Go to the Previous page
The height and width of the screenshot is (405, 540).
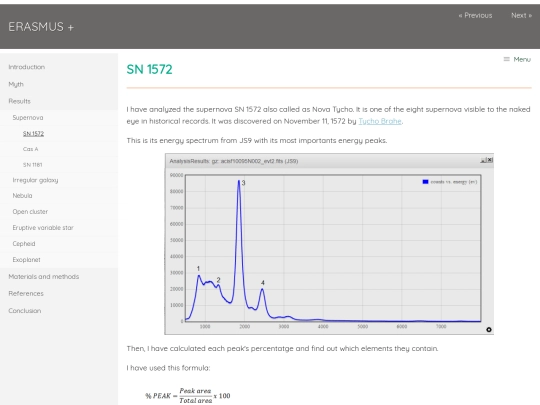tap(475, 15)
